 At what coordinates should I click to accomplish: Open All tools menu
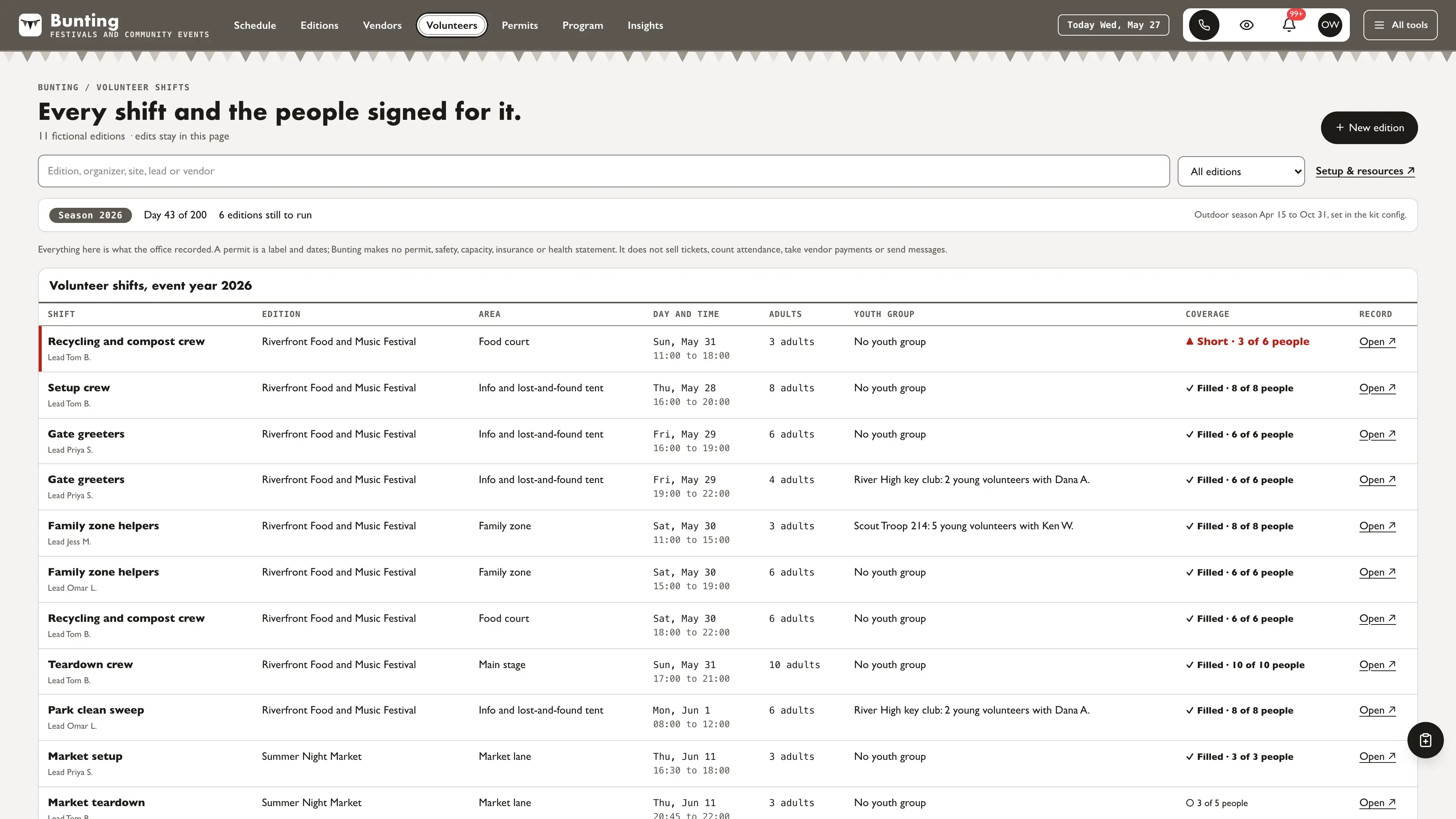[x=1400, y=25]
